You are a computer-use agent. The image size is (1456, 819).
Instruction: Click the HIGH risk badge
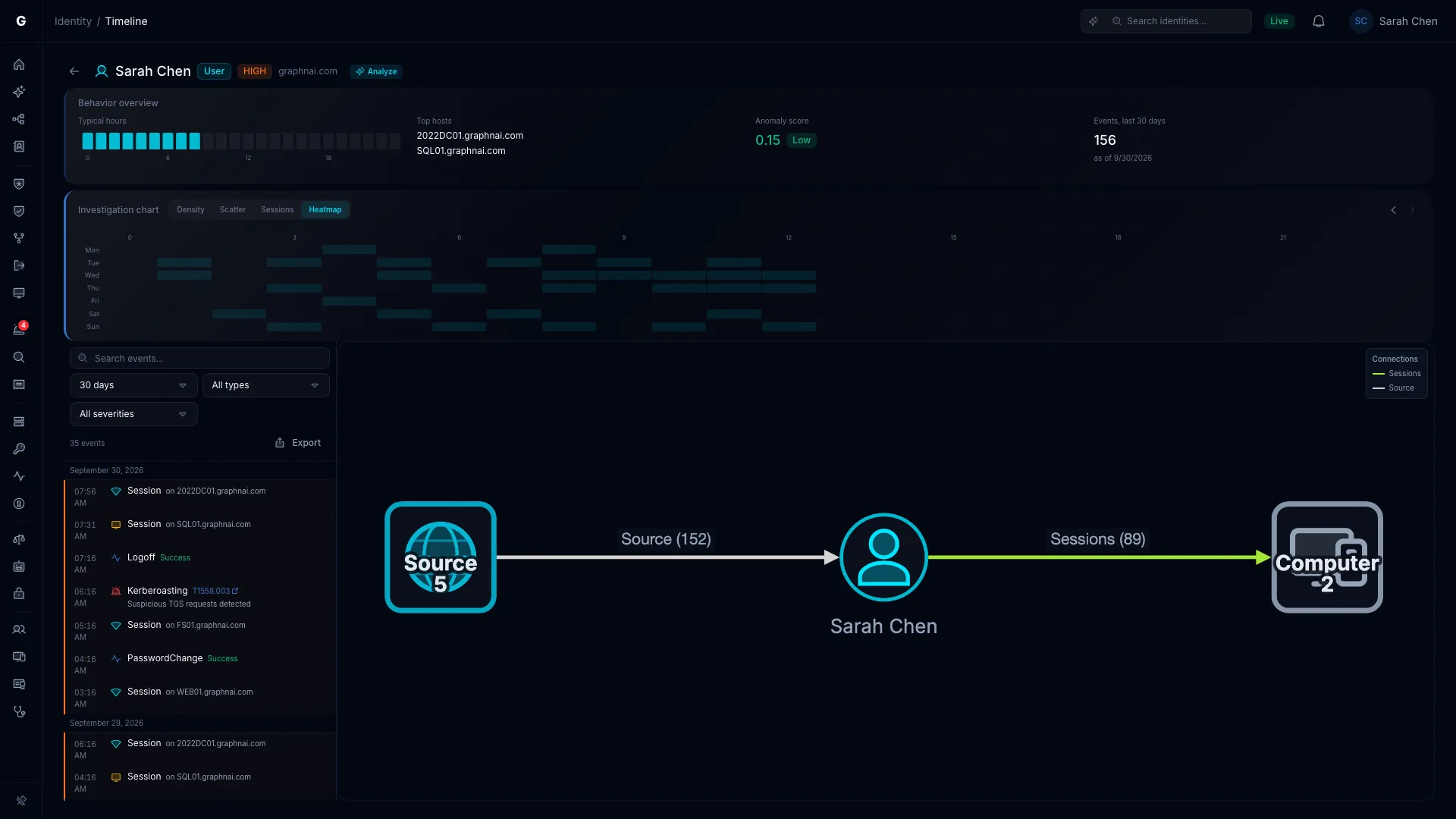click(x=254, y=71)
